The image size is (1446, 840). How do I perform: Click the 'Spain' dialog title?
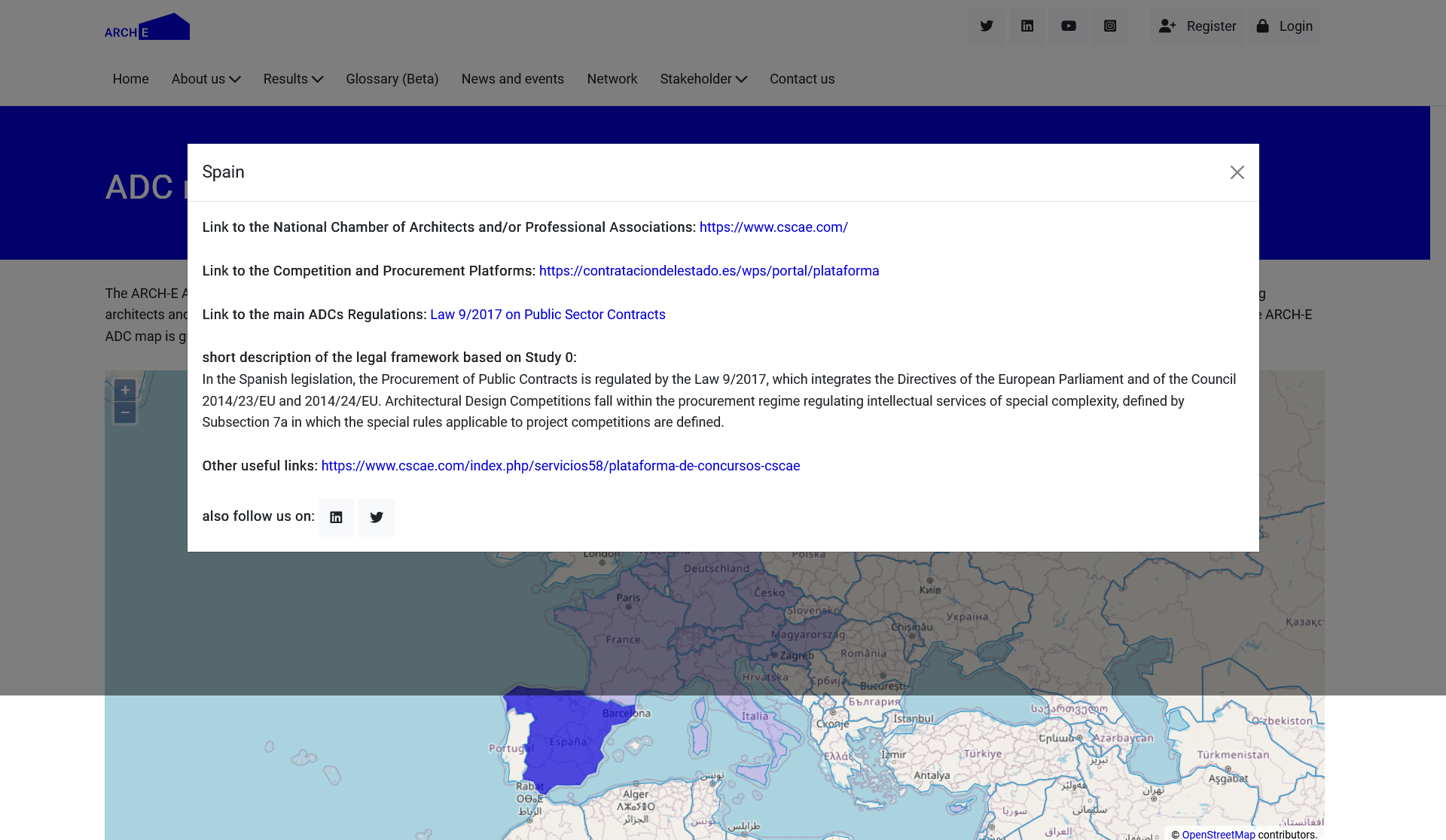(x=223, y=172)
